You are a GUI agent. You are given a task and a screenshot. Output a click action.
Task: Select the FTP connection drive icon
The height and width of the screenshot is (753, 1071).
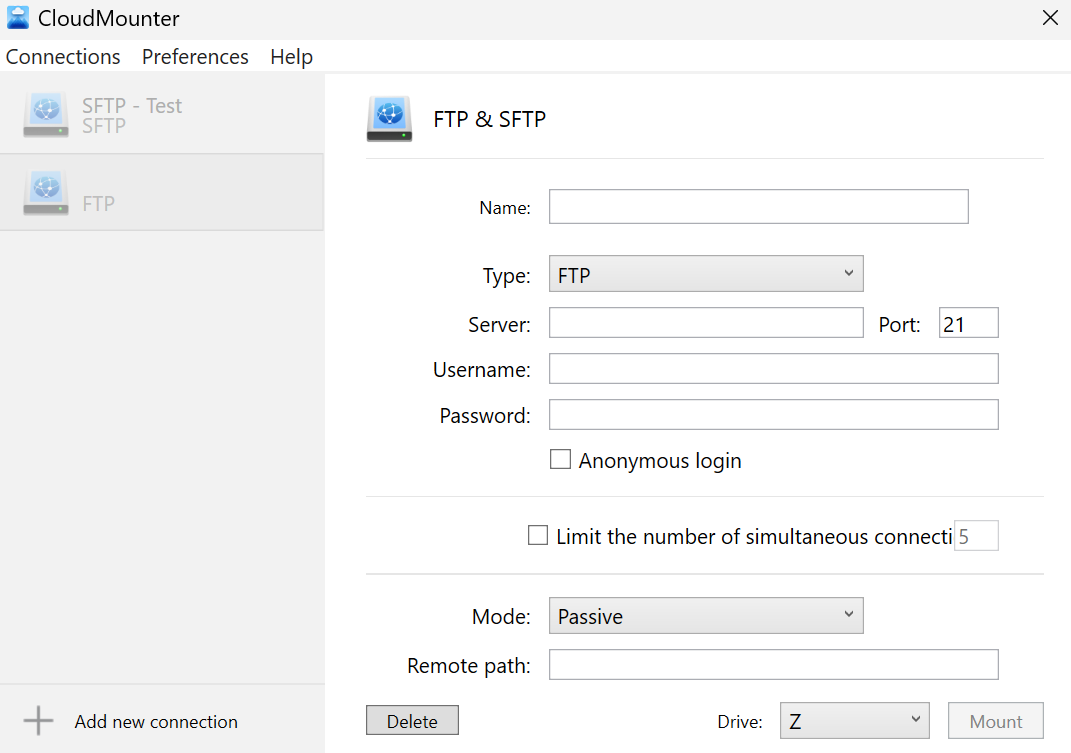pyautogui.click(x=46, y=193)
